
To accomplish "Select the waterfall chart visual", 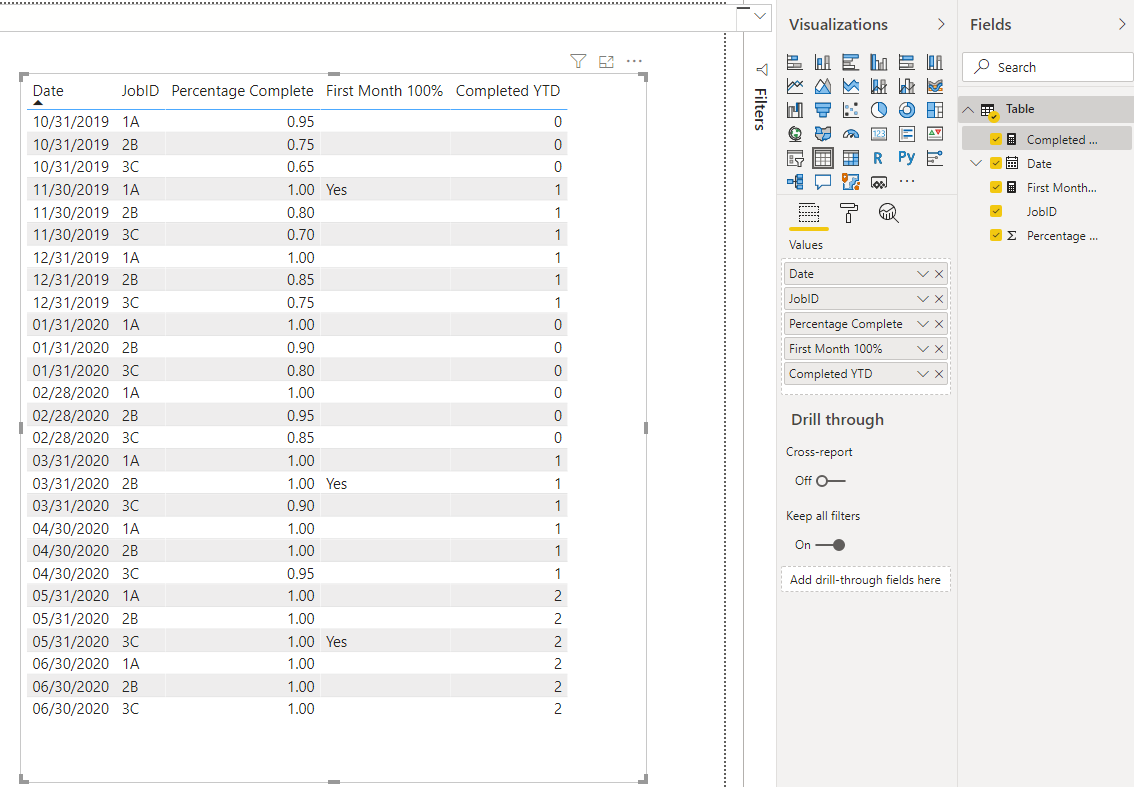I will [x=795, y=110].
